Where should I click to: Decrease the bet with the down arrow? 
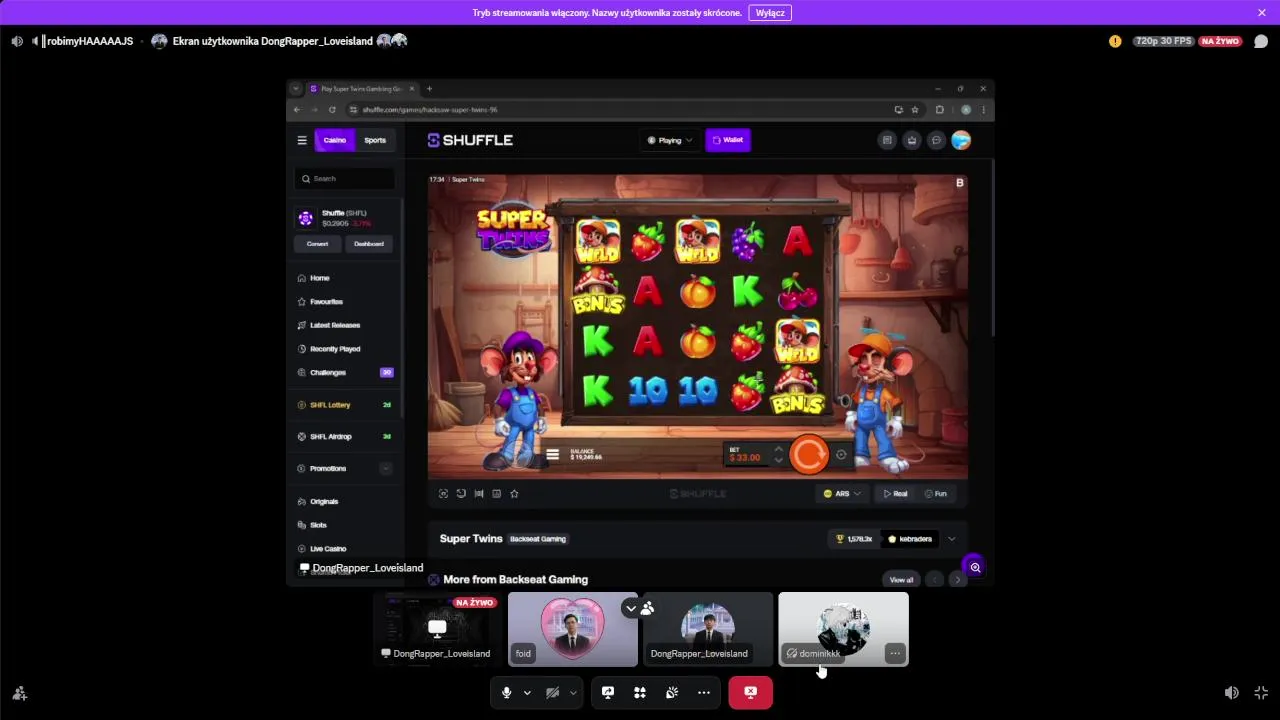778,460
